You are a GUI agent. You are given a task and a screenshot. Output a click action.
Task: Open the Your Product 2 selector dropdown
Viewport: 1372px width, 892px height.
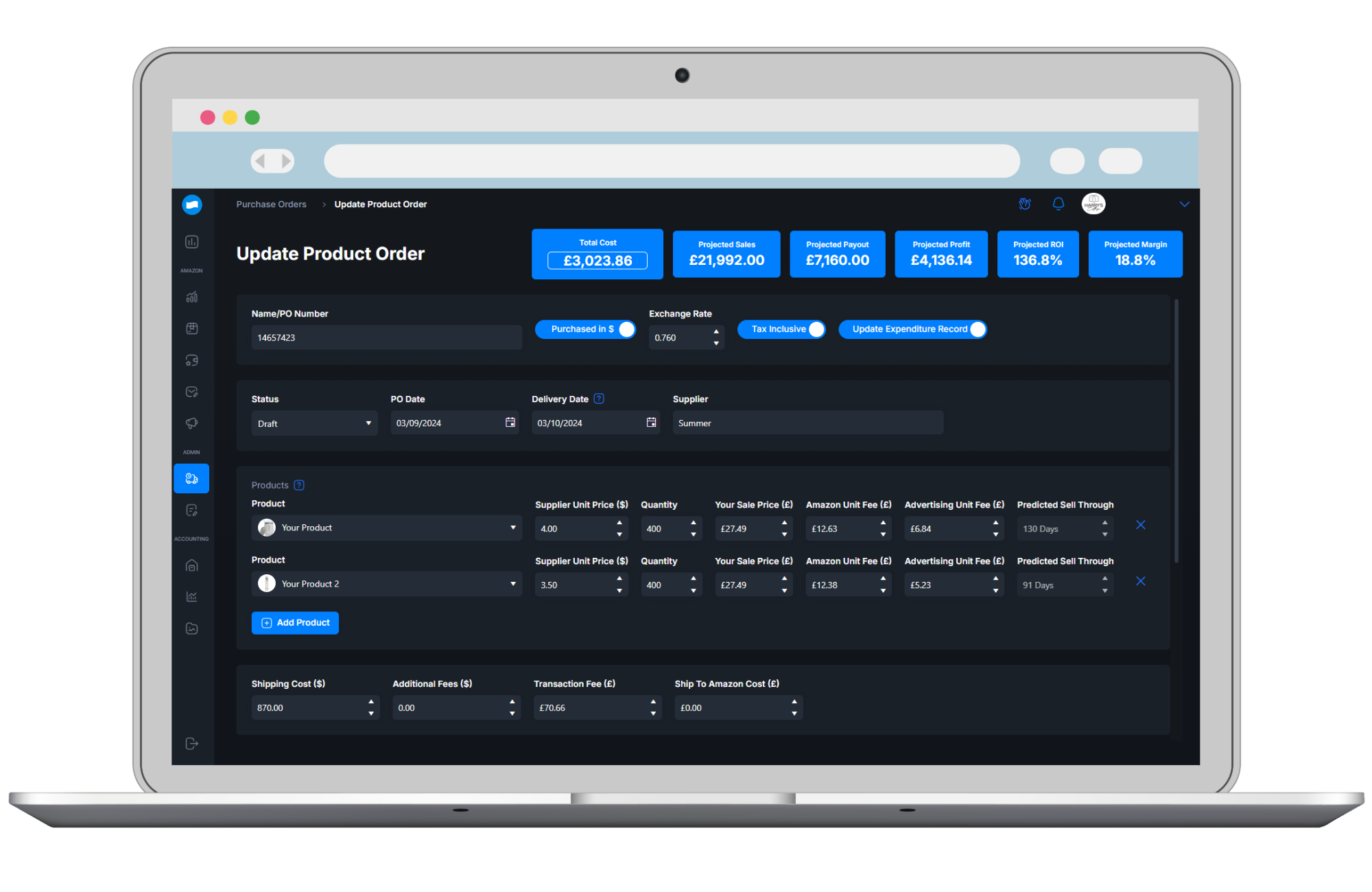pyautogui.click(x=387, y=584)
